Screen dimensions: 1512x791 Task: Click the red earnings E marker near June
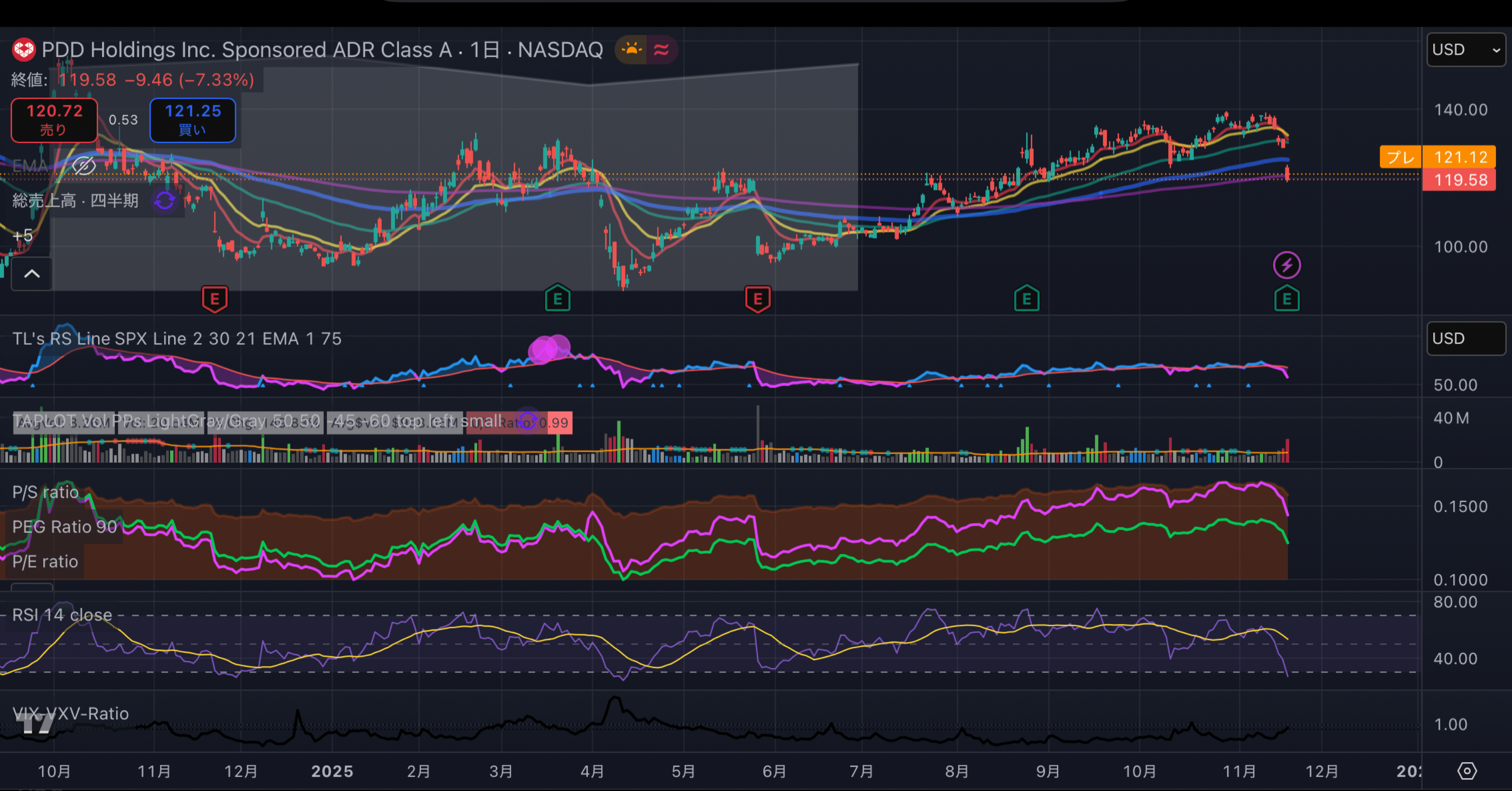click(x=758, y=299)
